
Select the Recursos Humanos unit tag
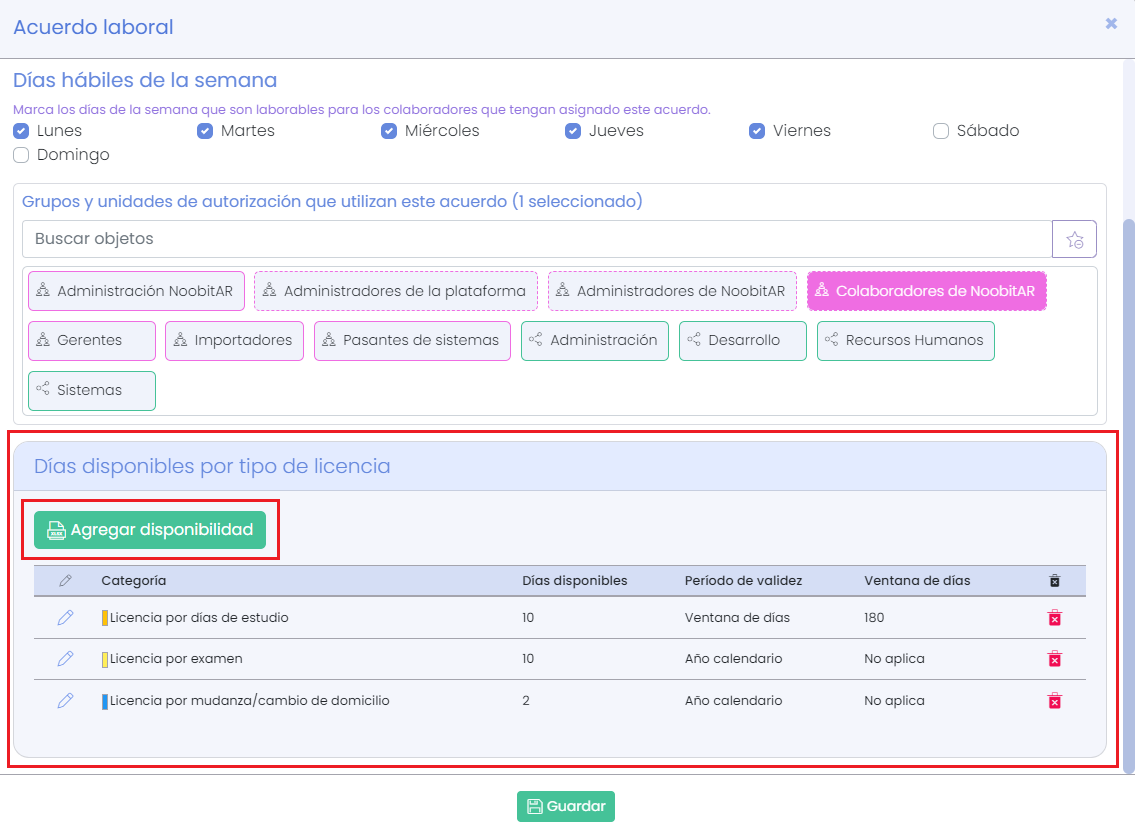point(905,341)
